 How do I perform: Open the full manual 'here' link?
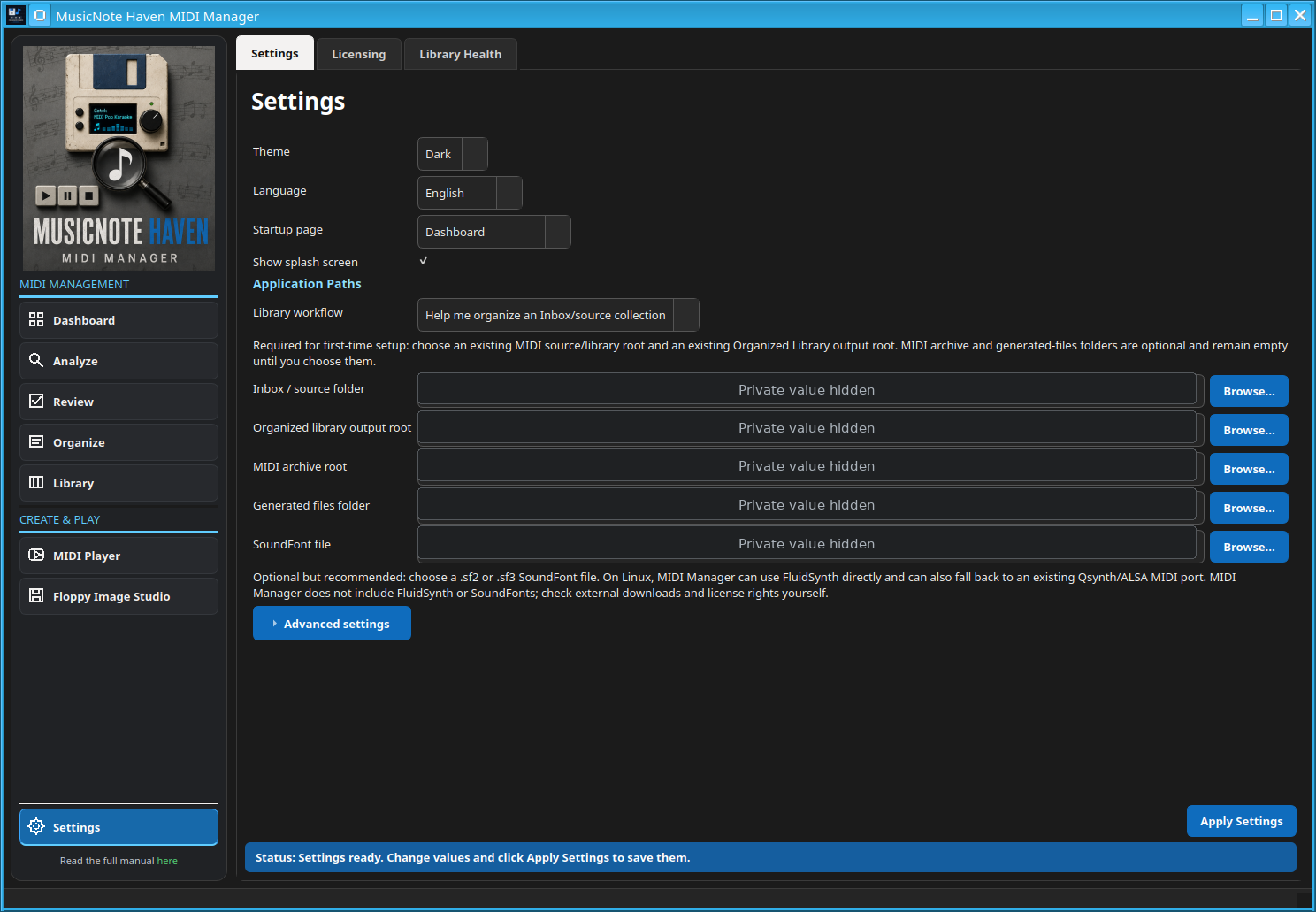click(x=167, y=861)
